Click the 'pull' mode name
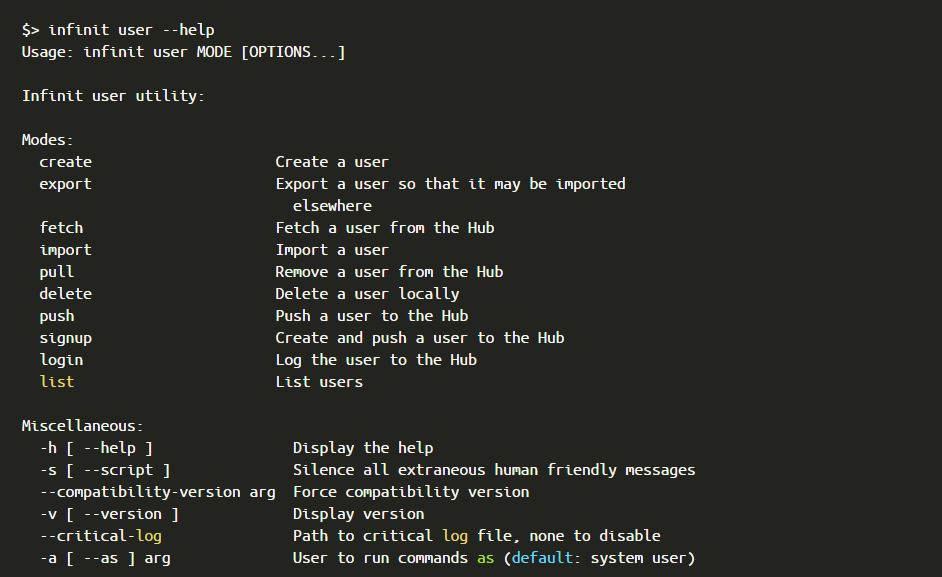942x577 pixels. click(57, 272)
